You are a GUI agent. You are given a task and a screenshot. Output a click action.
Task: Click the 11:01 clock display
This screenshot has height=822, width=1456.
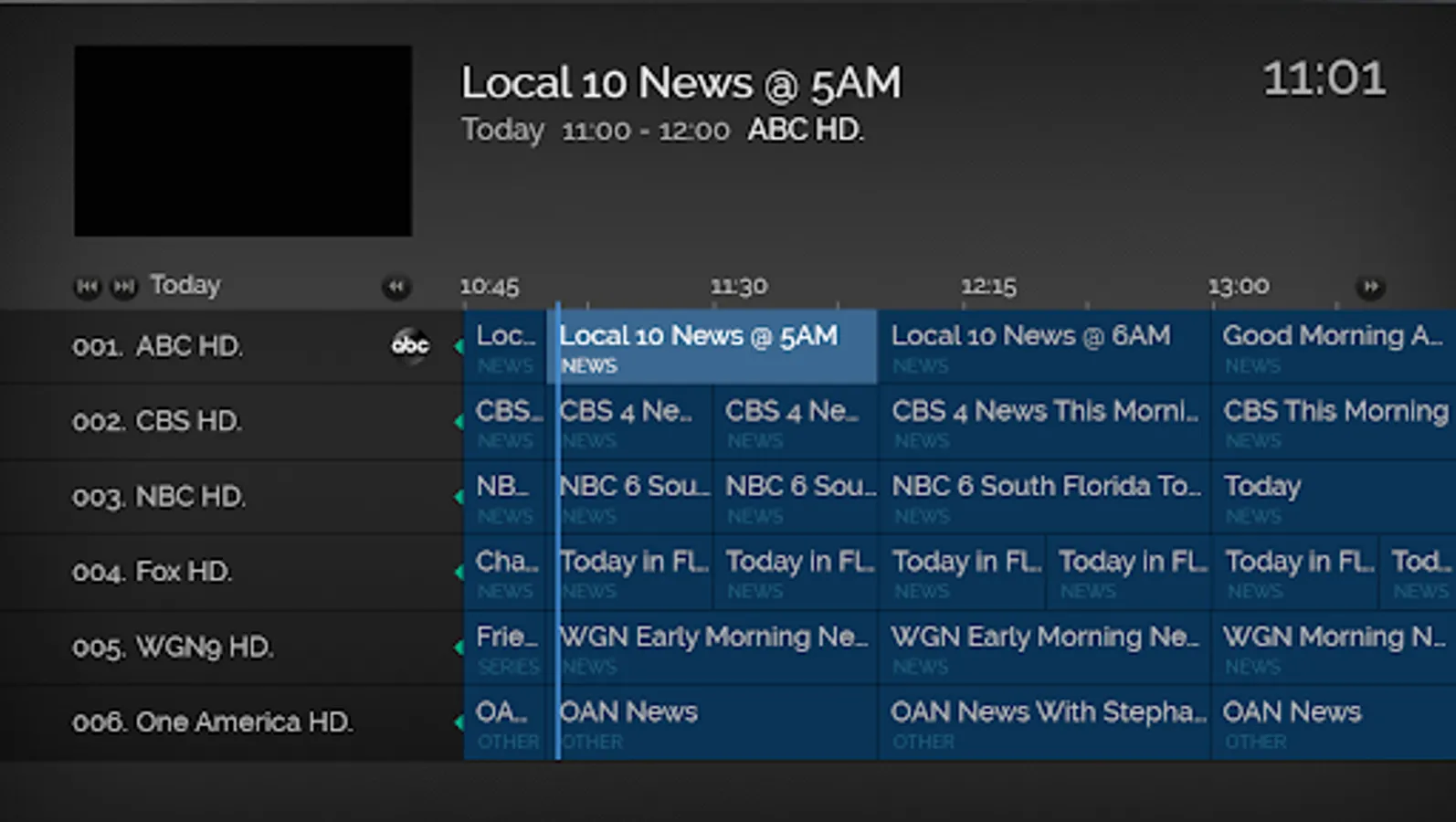click(1324, 79)
